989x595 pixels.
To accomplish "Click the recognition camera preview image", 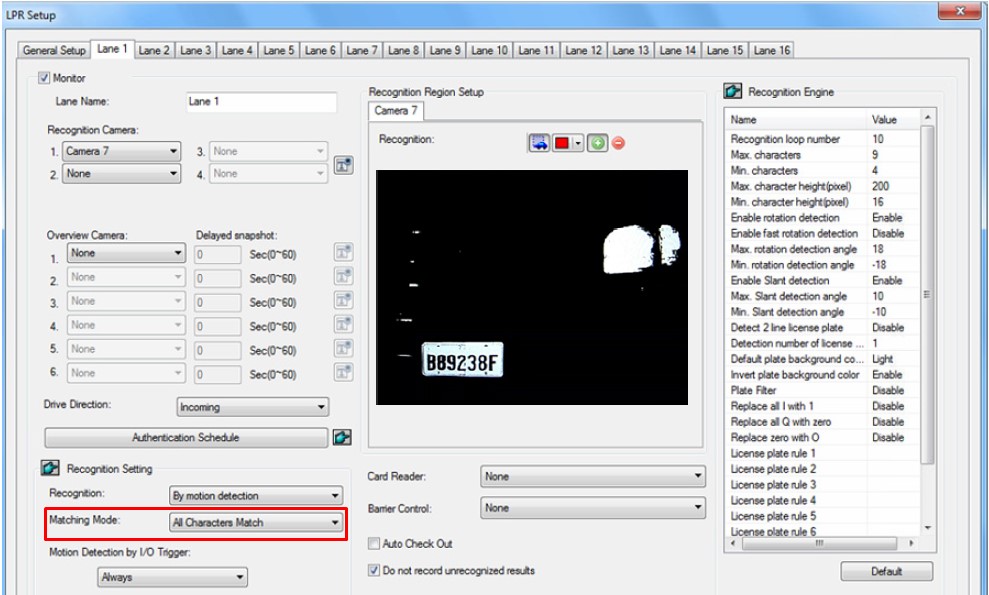I will 532,287.
